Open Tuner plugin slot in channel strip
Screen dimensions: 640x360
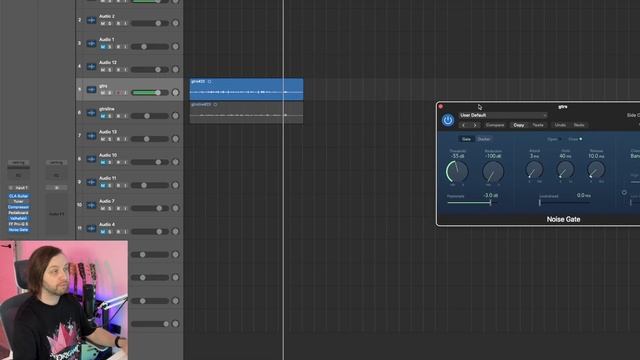pos(18,202)
